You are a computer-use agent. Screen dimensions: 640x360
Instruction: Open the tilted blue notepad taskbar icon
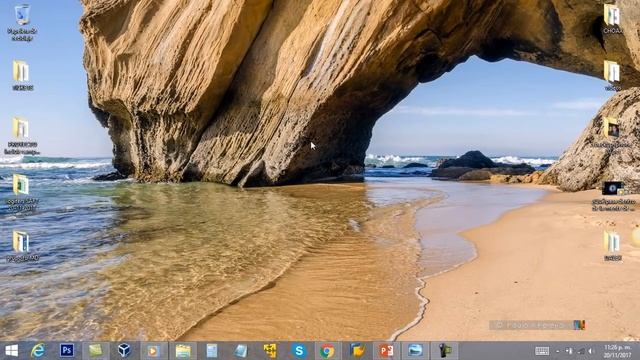pos(241,351)
